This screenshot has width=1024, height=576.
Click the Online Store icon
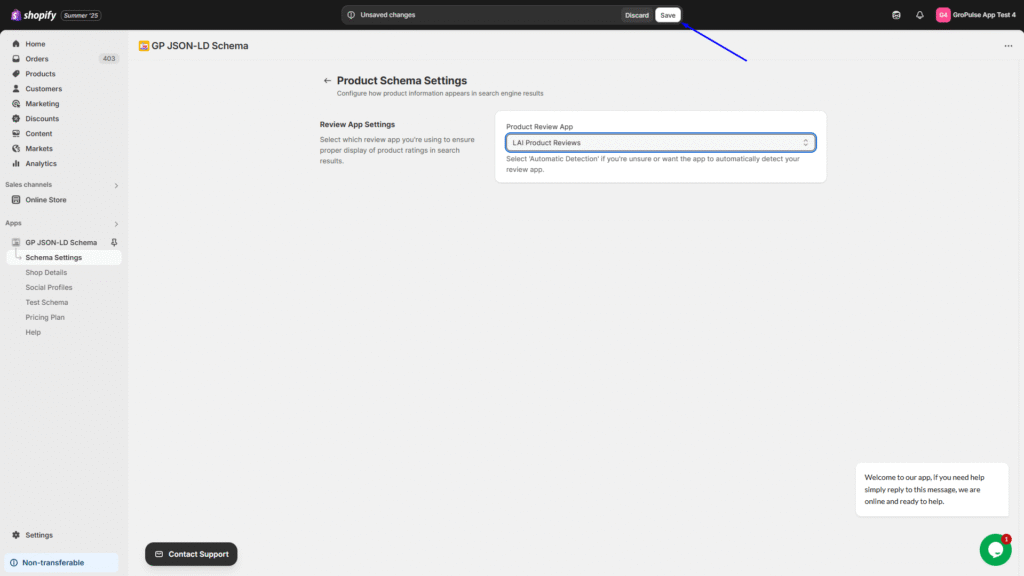click(x=16, y=200)
